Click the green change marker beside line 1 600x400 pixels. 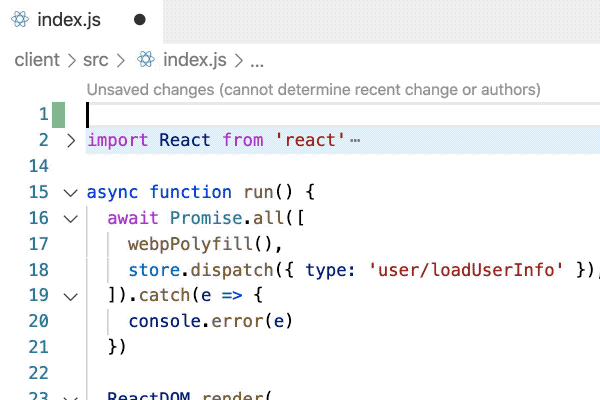(x=59, y=114)
